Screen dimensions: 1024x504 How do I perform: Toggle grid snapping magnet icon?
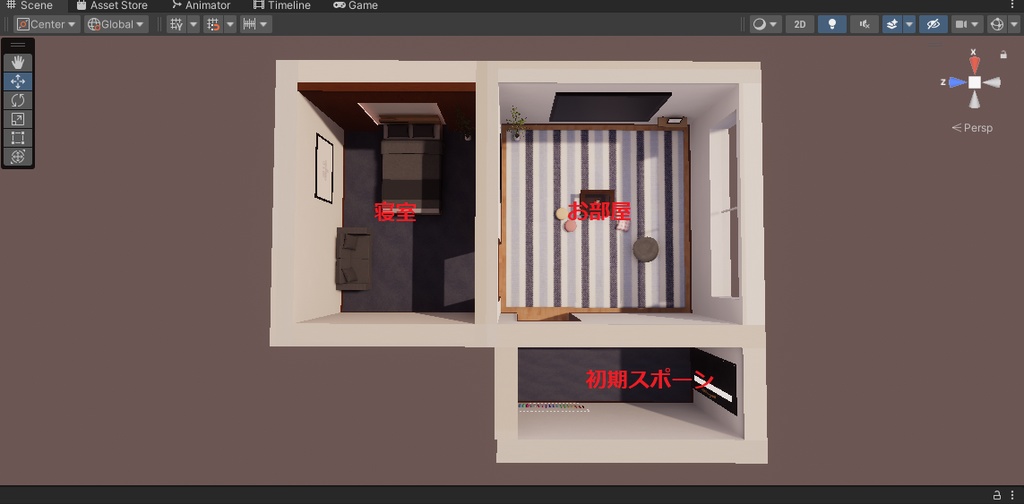coord(213,24)
